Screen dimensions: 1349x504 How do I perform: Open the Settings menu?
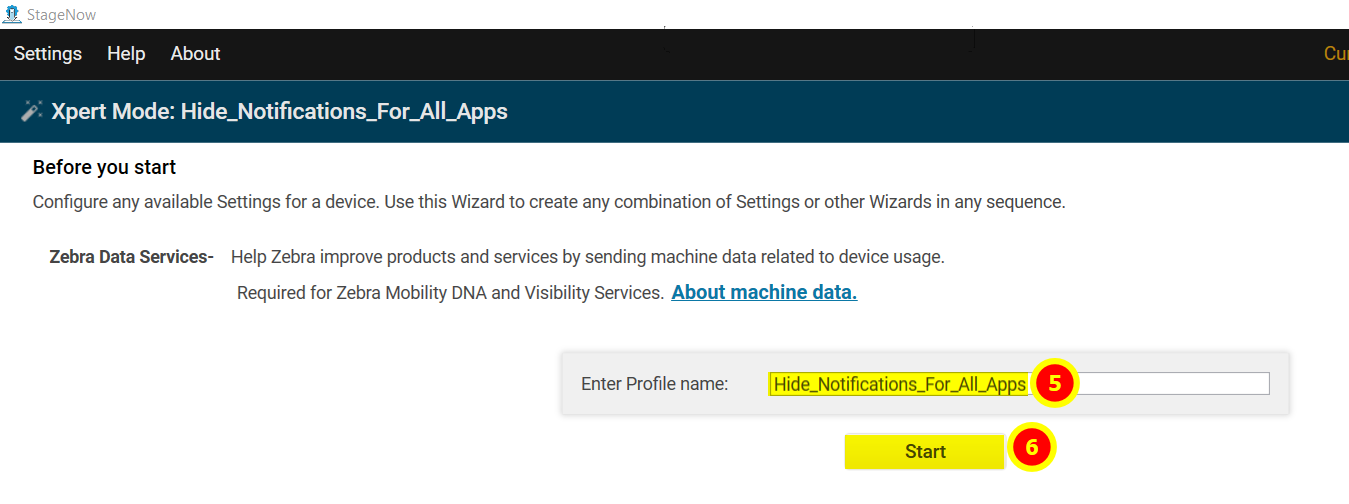[x=48, y=54]
